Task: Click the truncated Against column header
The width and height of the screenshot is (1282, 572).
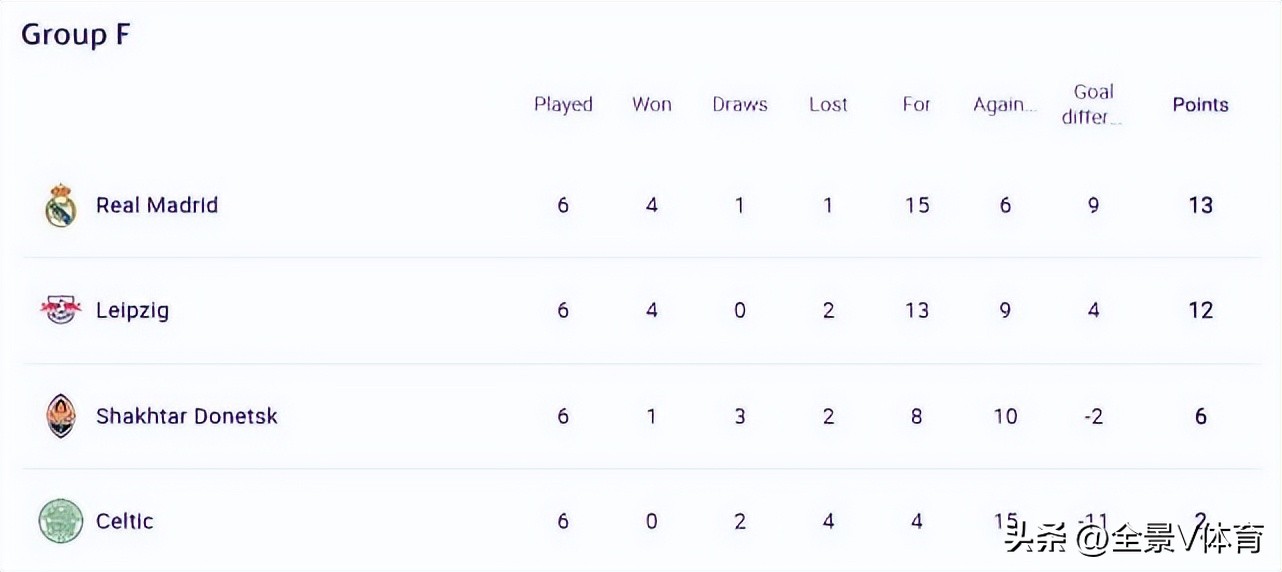Action: (x=1004, y=105)
